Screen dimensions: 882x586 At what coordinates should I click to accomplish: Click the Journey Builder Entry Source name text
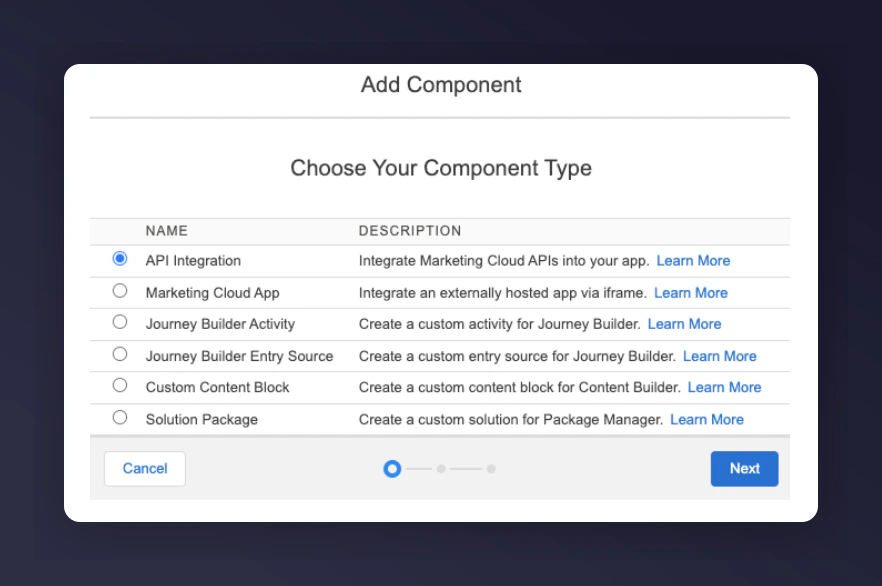pos(239,357)
